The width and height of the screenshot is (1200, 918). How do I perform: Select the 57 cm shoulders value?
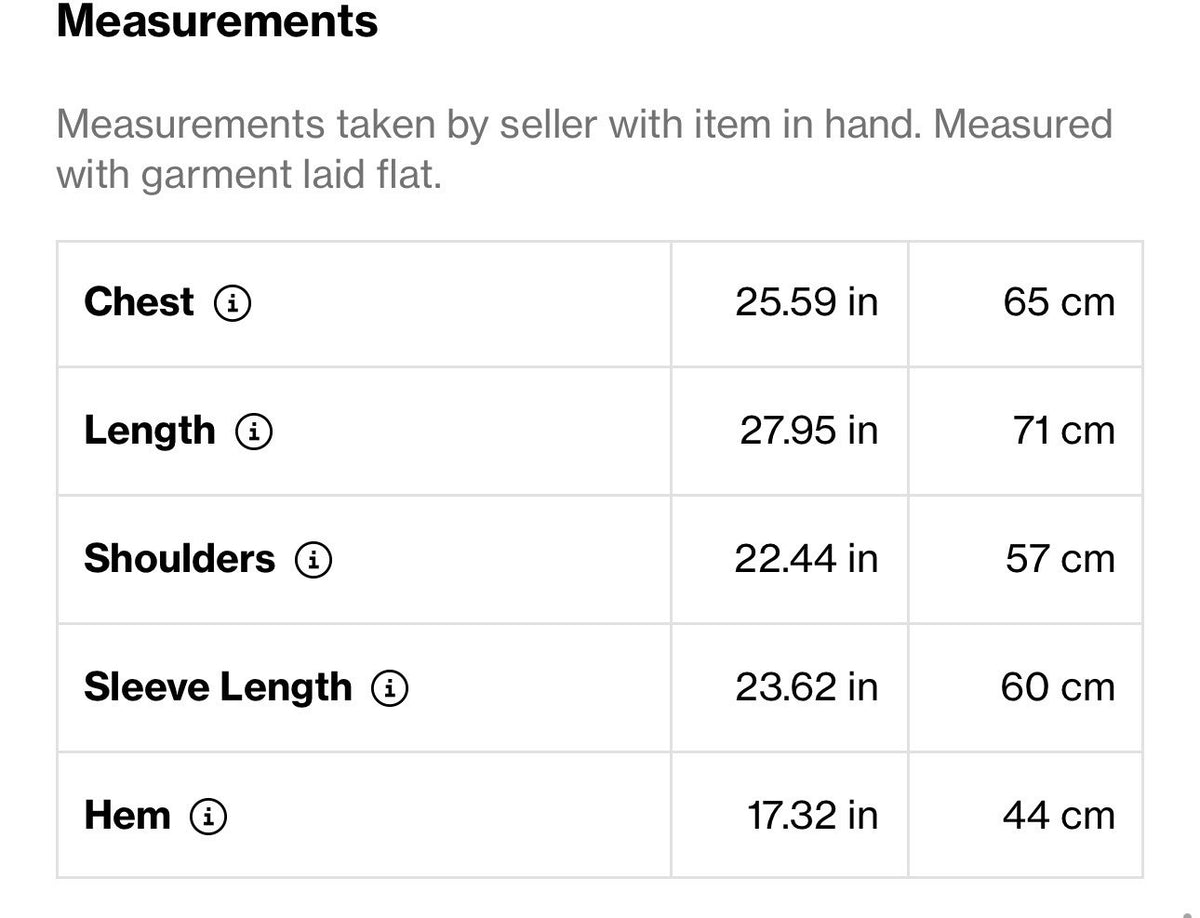[x=1060, y=559]
